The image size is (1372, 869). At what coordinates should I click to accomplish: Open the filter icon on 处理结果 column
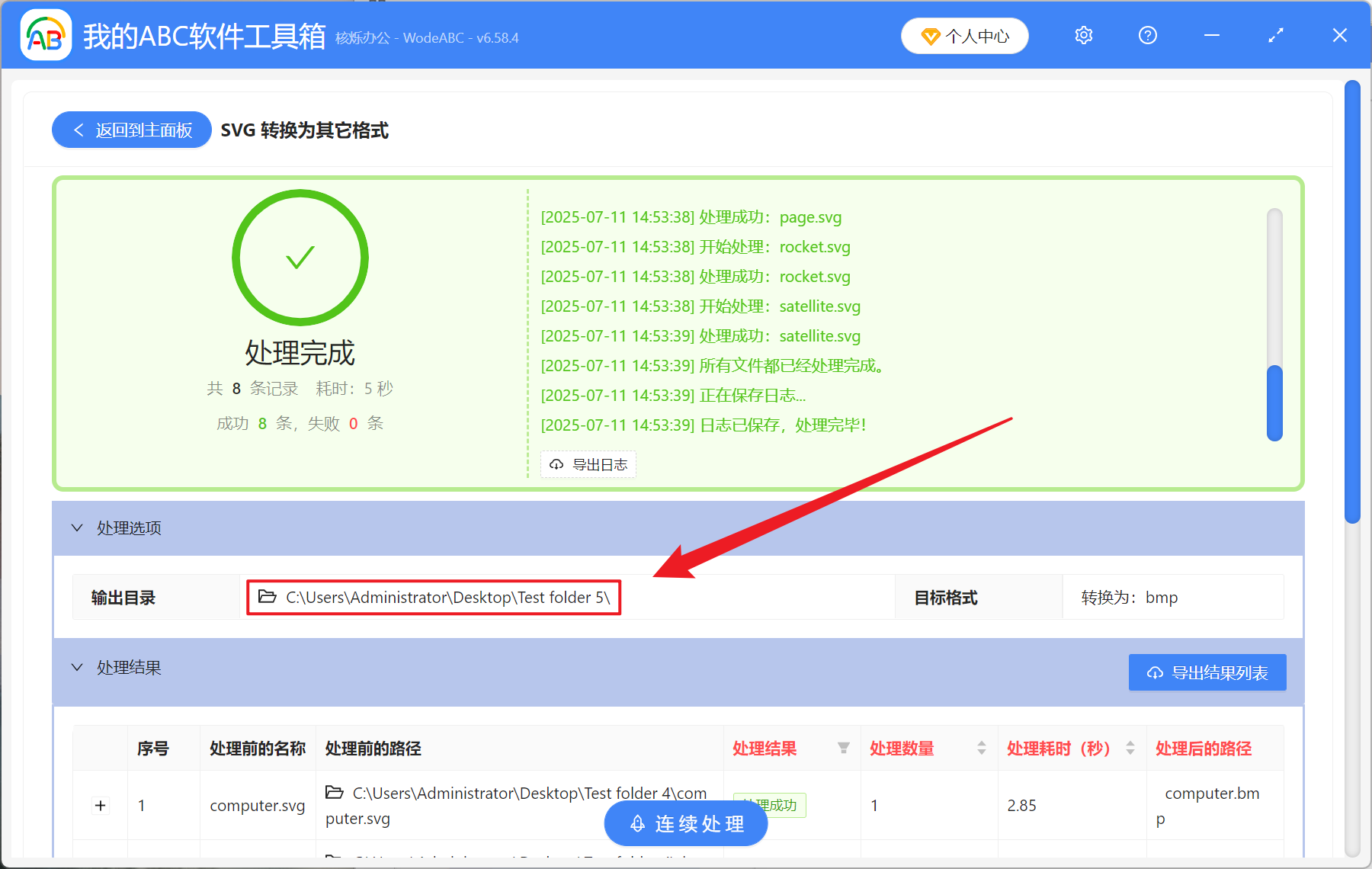point(844,749)
